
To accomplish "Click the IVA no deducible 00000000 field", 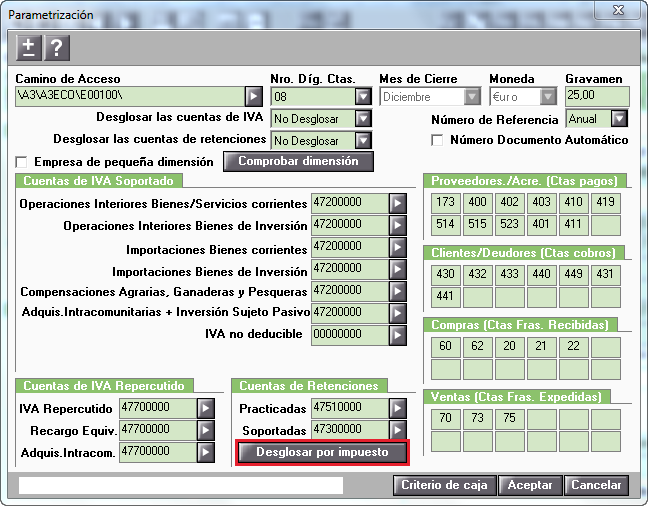I will (350, 335).
